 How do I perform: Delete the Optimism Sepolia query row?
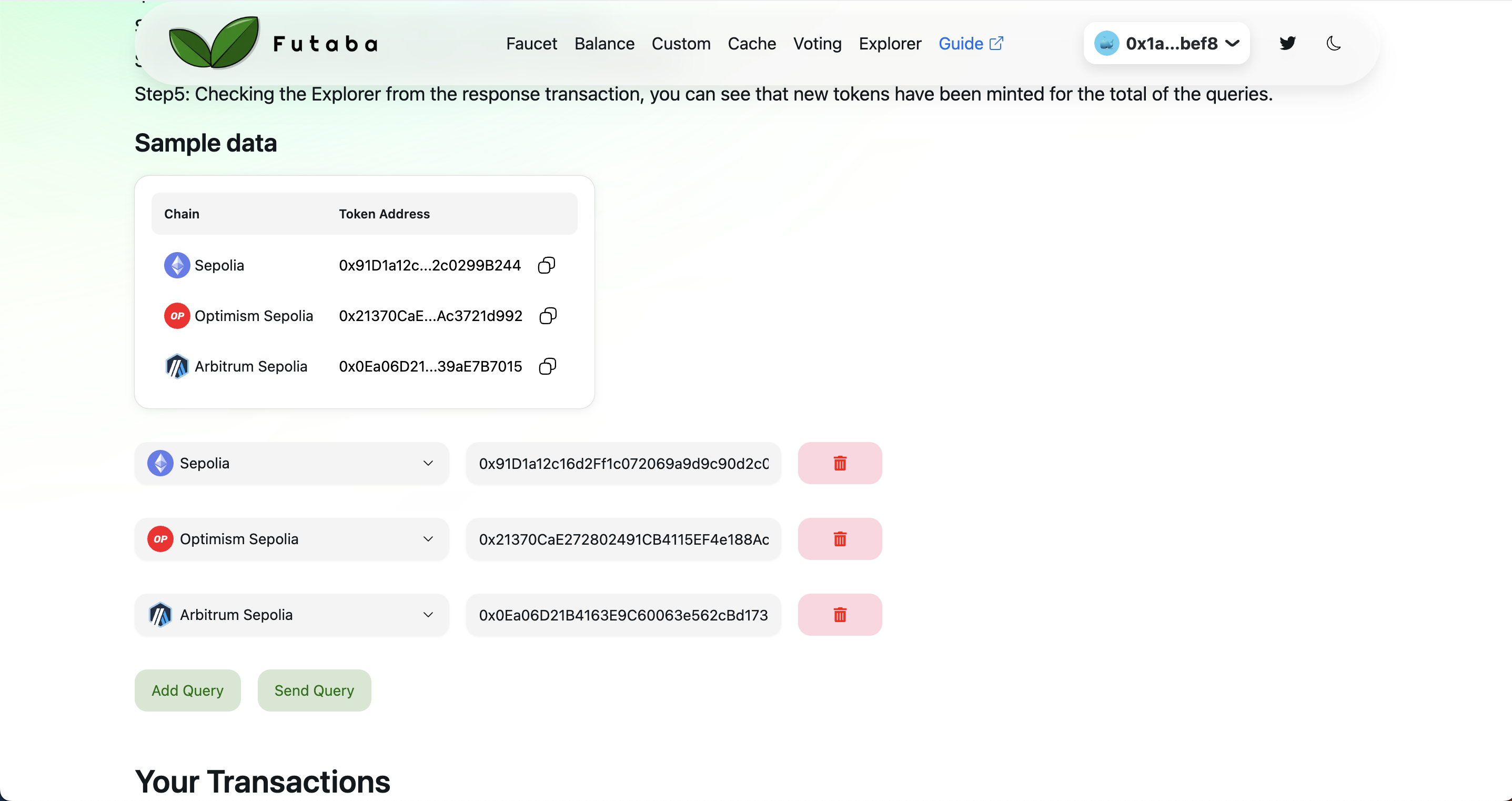pyautogui.click(x=839, y=539)
